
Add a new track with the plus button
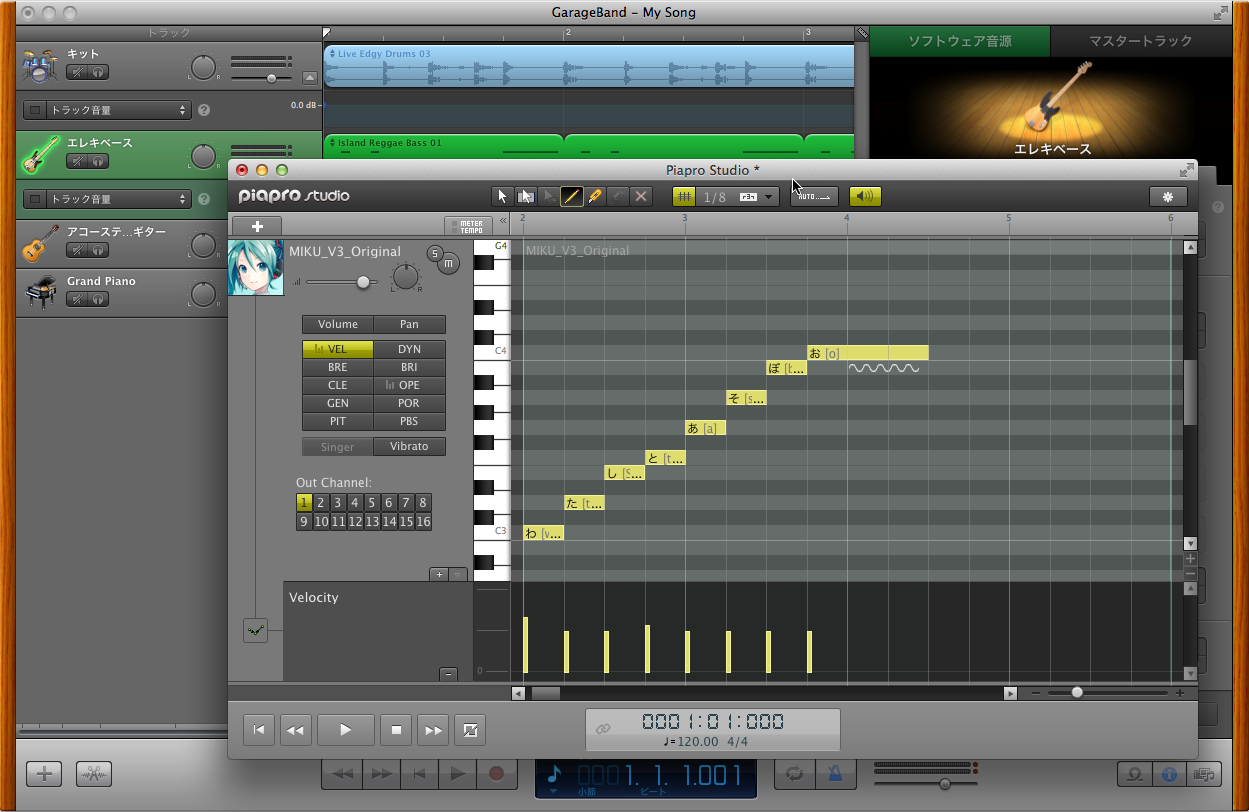pyautogui.click(x=257, y=226)
